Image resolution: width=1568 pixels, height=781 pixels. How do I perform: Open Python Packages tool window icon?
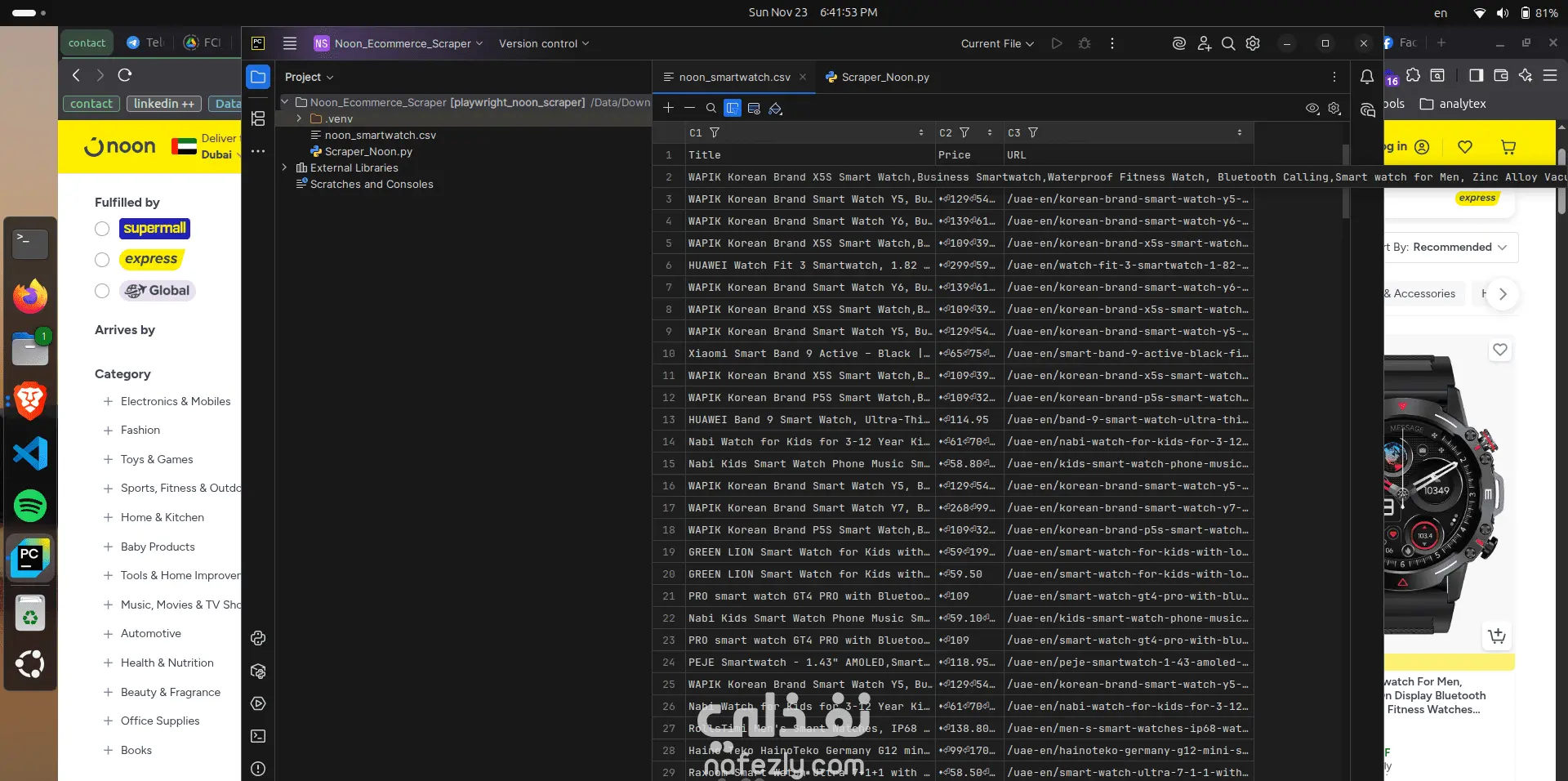click(258, 671)
